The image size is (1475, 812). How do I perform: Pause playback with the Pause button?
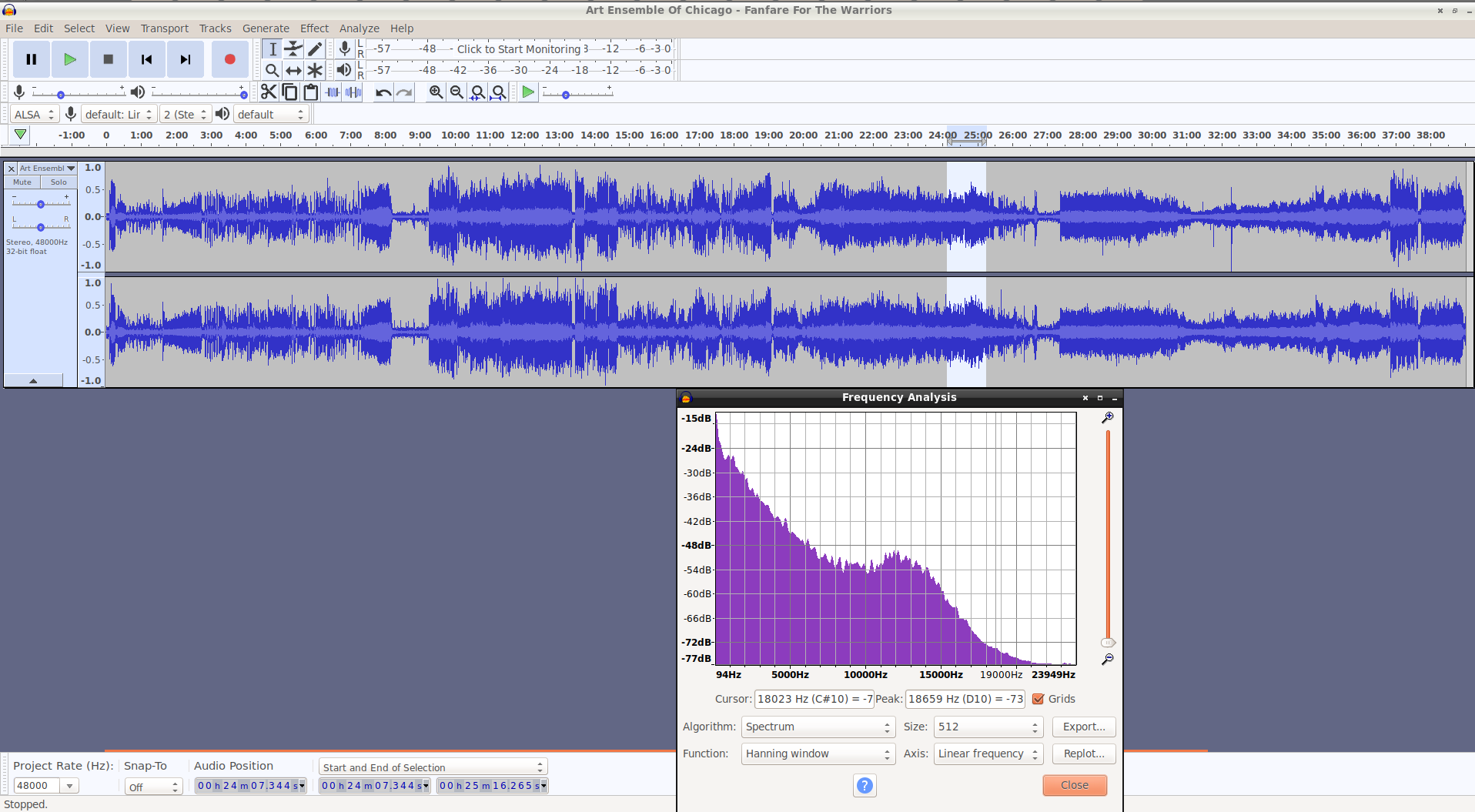click(32, 59)
